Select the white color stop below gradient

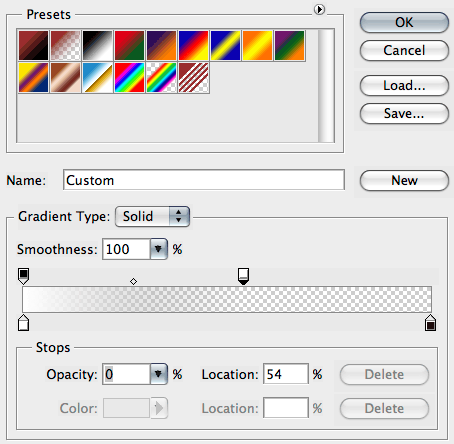pyautogui.click(x=23, y=322)
